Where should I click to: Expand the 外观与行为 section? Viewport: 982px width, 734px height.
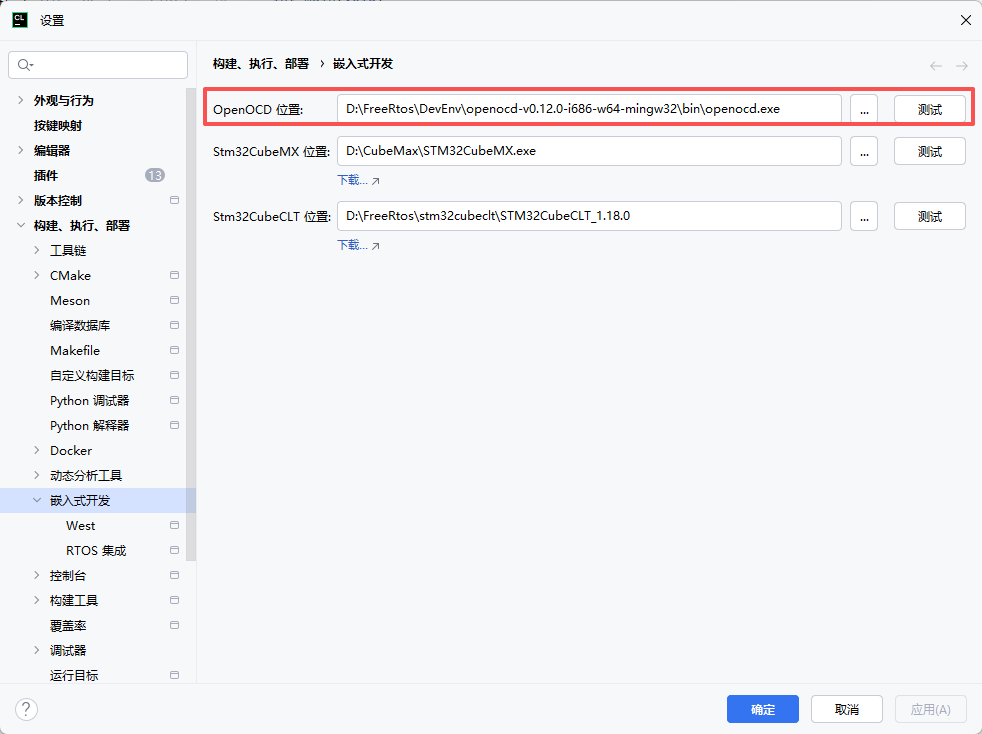21,100
